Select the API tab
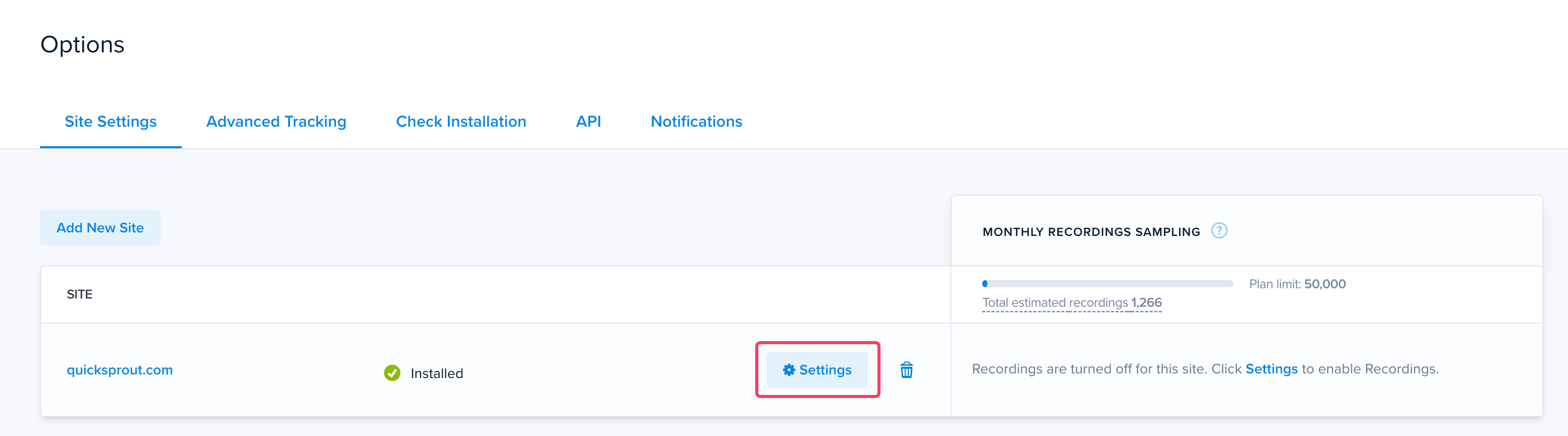This screenshot has width=1568, height=436. (588, 122)
